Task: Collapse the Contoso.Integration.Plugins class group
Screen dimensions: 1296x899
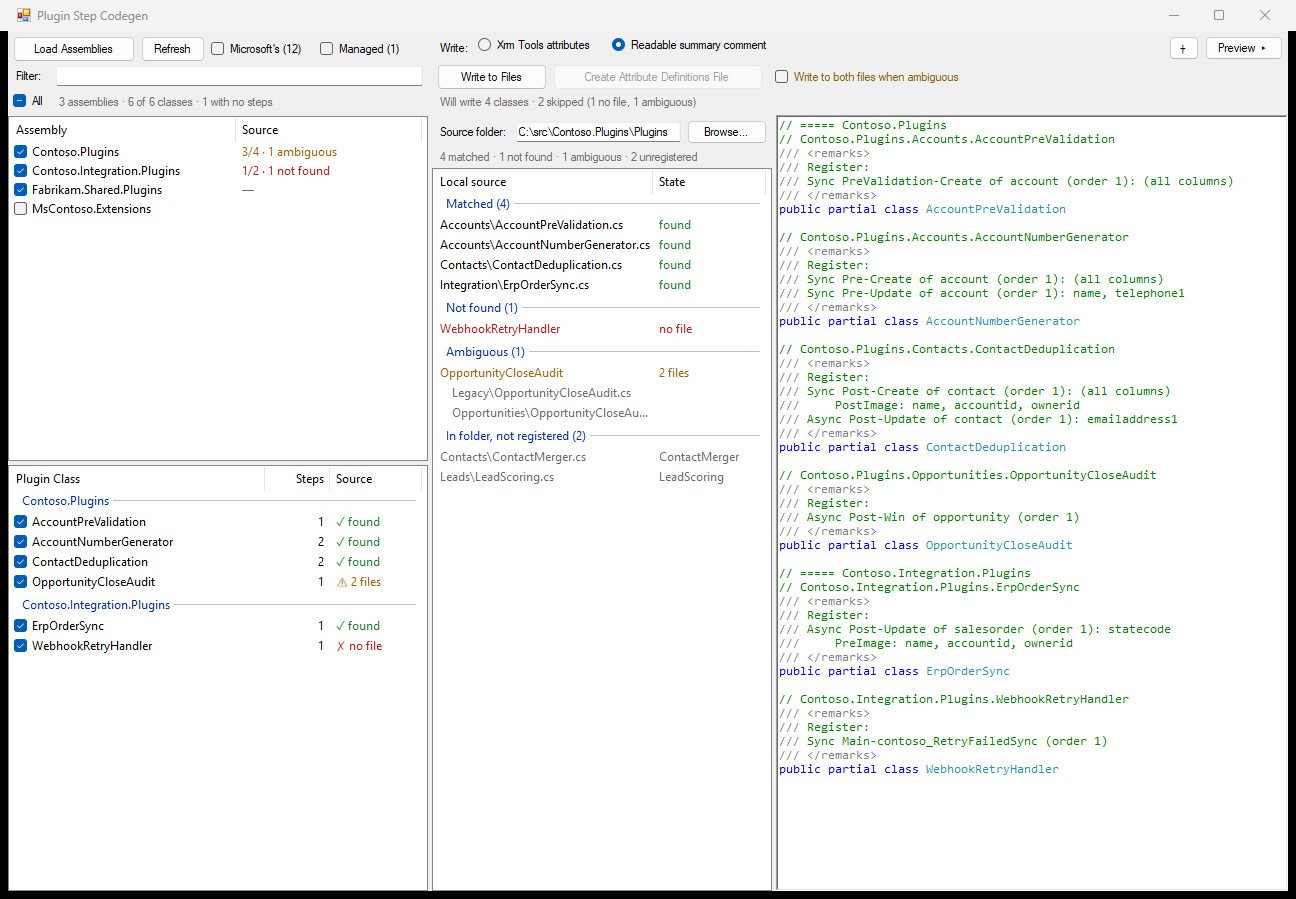Action: coord(96,605)
